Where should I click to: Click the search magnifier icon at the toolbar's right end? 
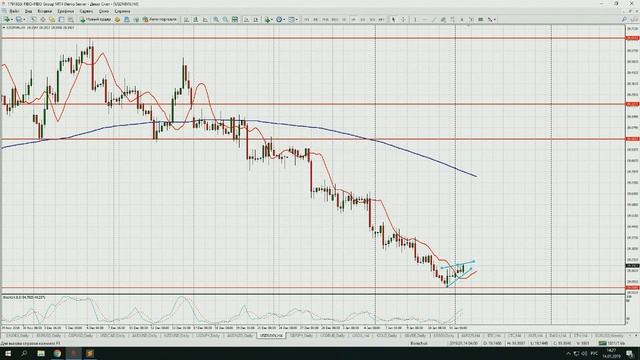(624, 20)
